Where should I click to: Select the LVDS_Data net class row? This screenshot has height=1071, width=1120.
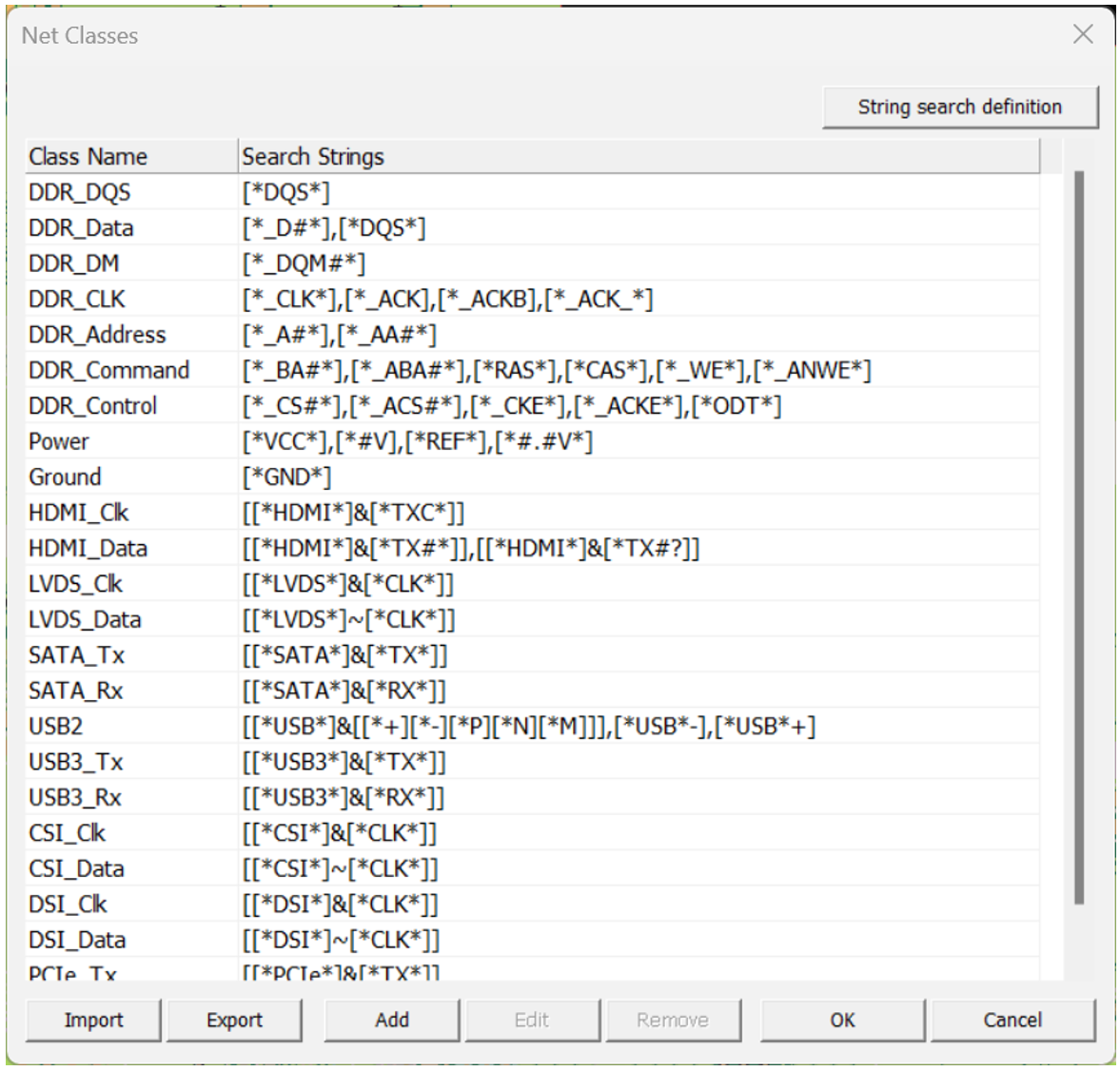[x=133, y=619]
